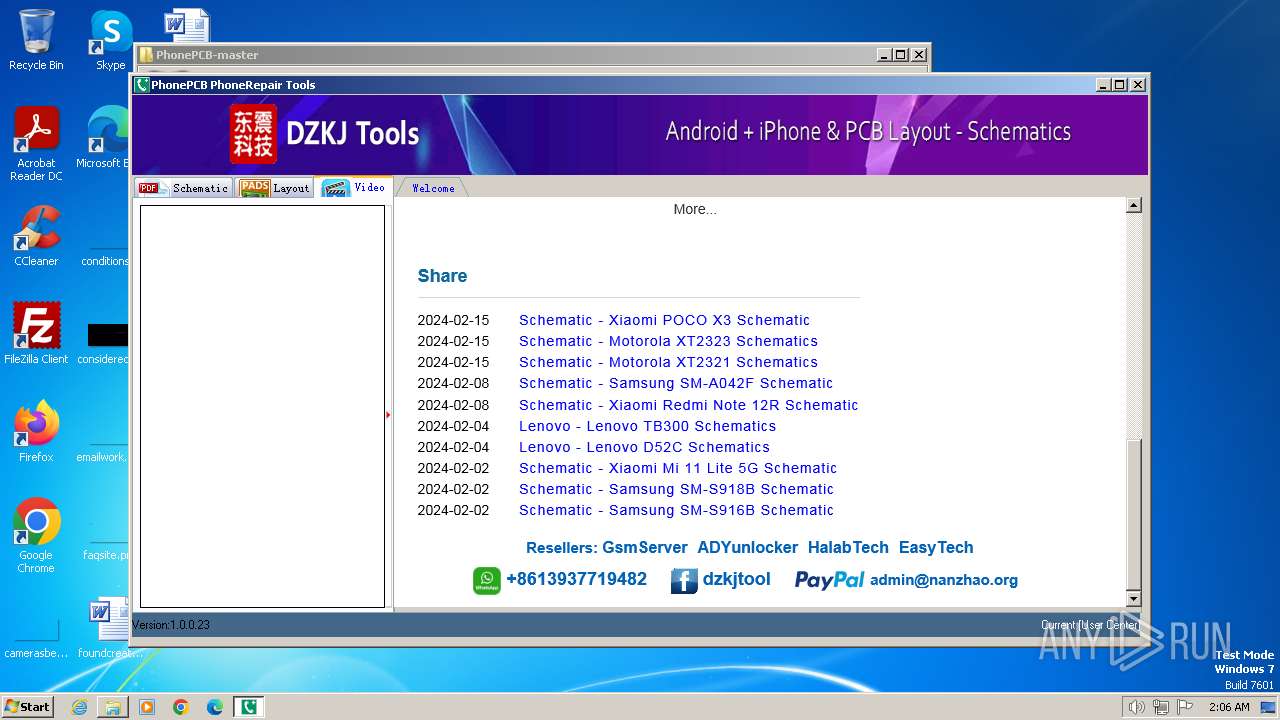Click the system clock 2:06 AM
This screenshot has width=1280, height=720.
[1229, 707]
